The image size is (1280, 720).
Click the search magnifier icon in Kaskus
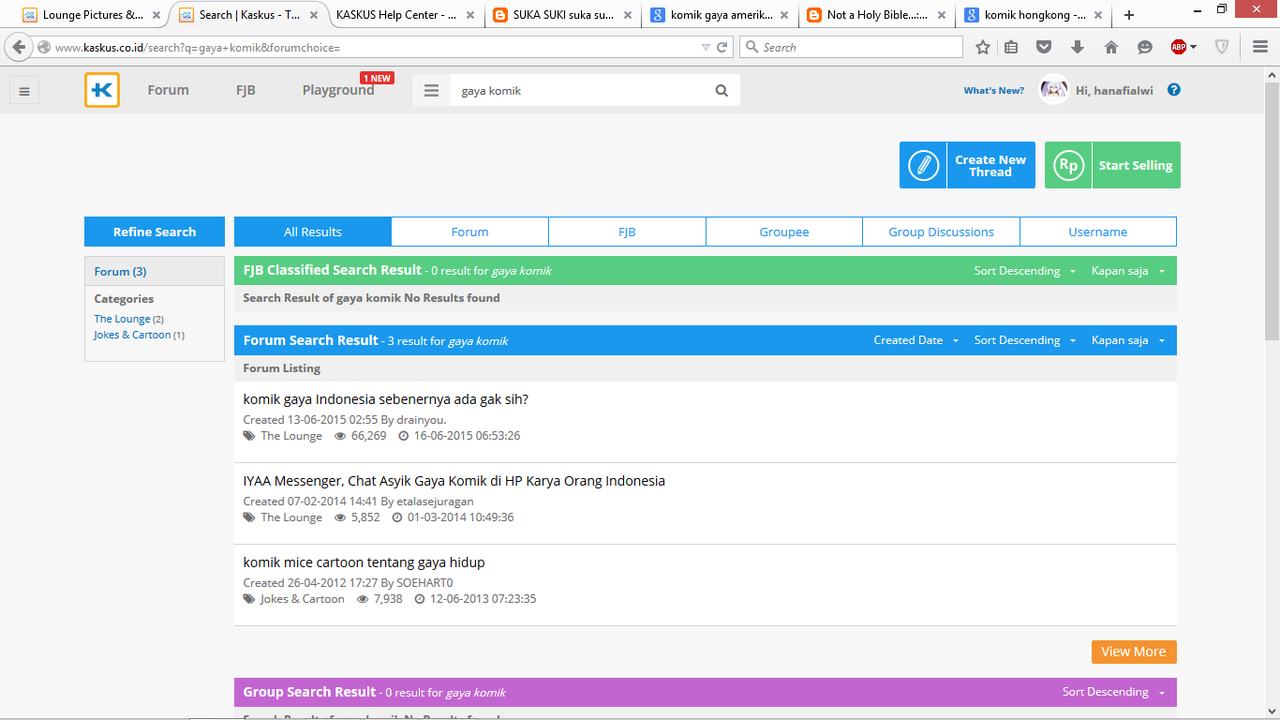click(x=722, y=90)
